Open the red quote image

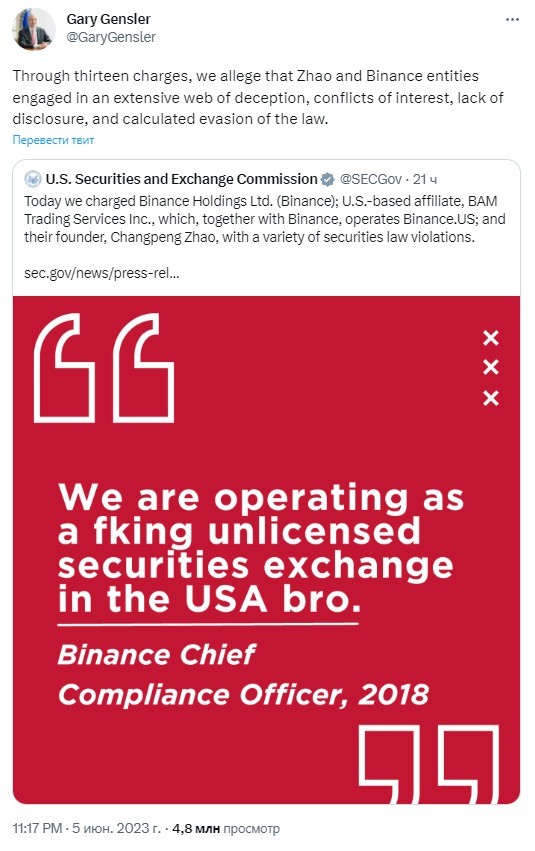[266, 550]
